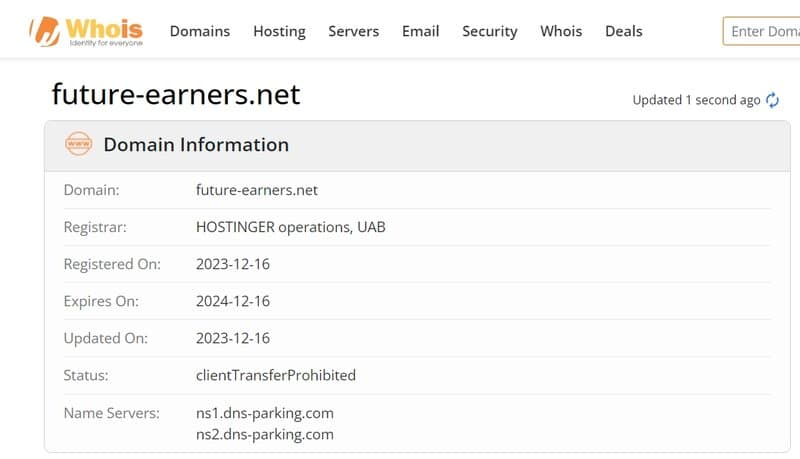Click the Updated 1 second ago text
Screen dimensions: 800x459
[696, 100]
